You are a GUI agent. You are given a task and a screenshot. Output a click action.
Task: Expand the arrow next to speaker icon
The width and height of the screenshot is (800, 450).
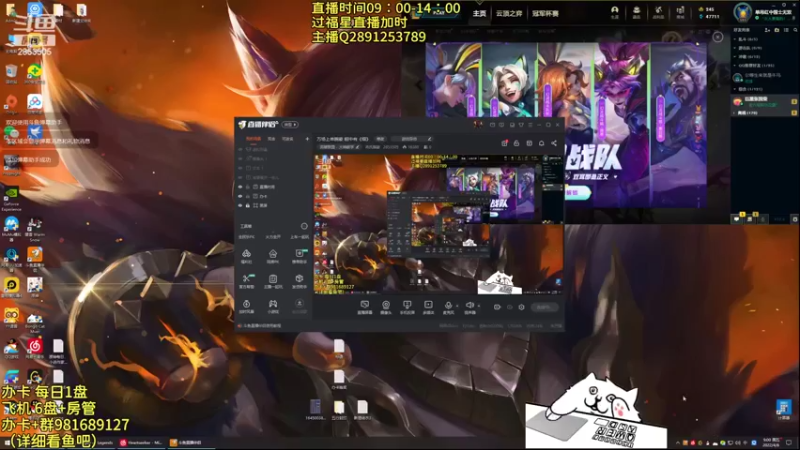(479, 306)
